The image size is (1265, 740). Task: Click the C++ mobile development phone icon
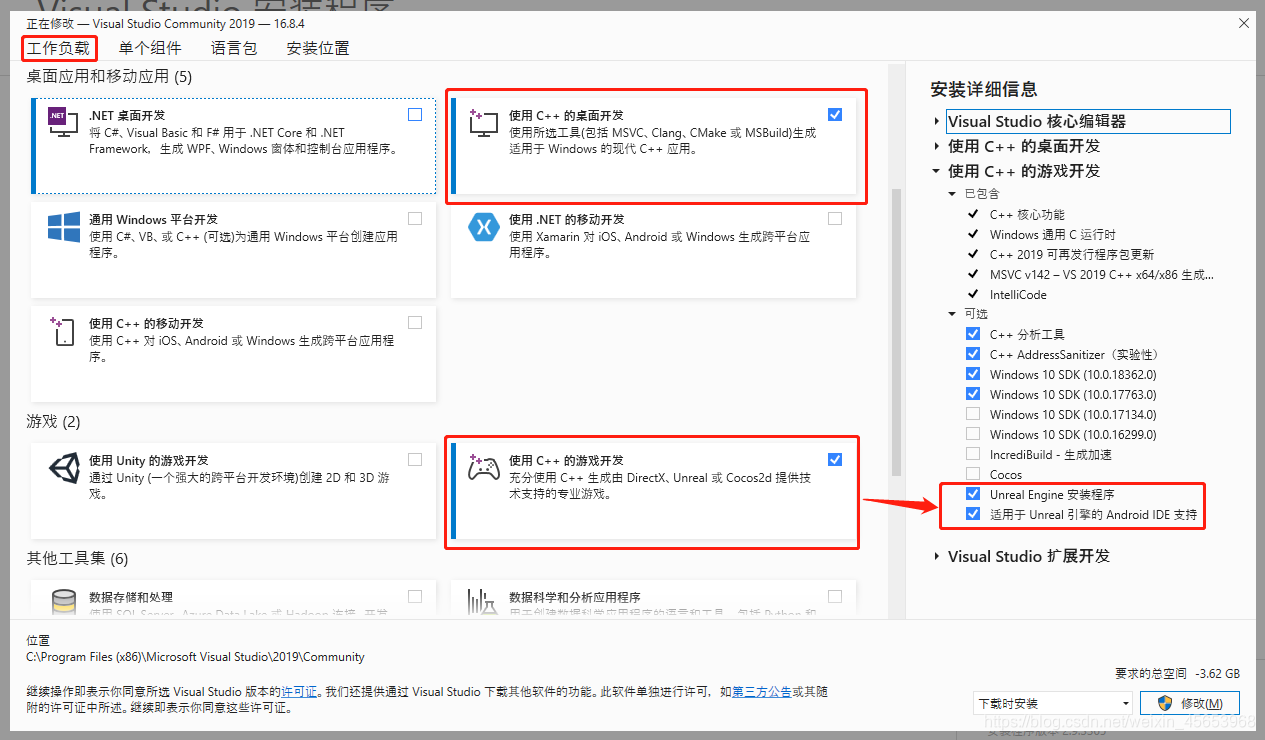coord(64,331)
